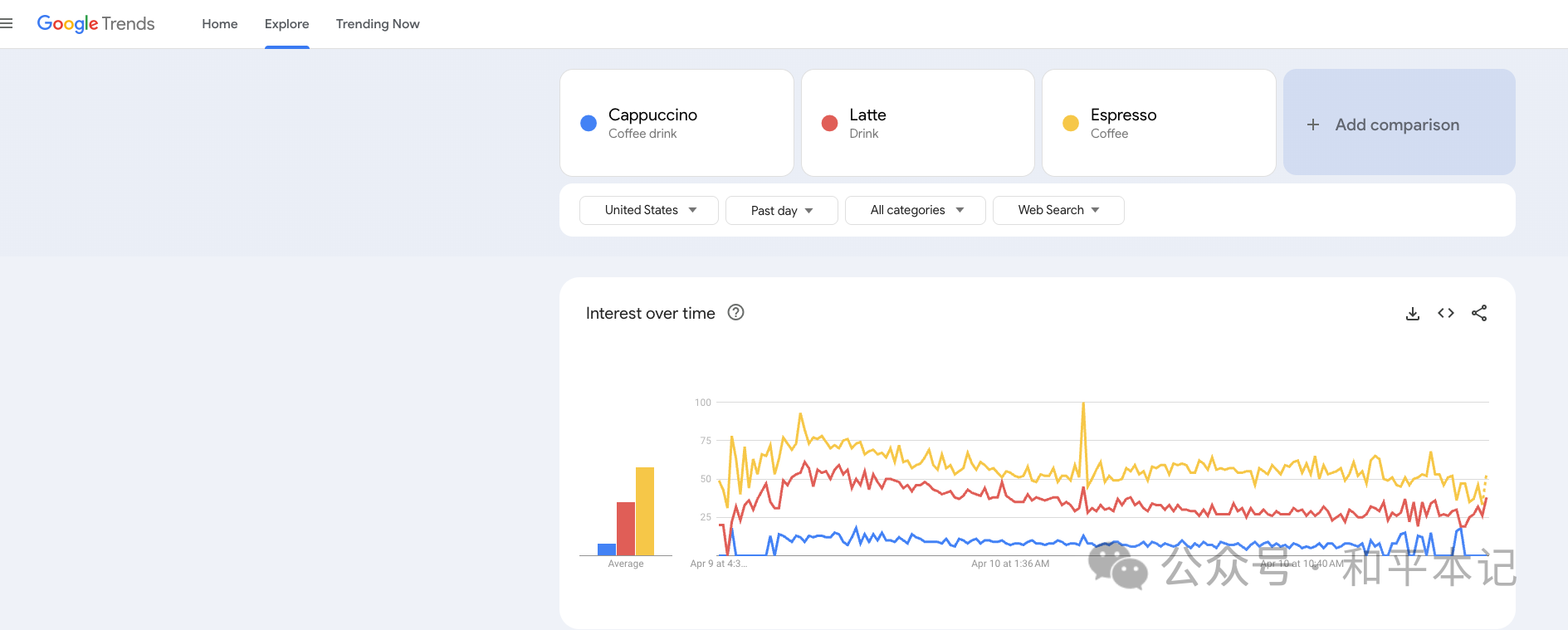Viewport: 1568px width, 630px height.
Task: Edit the Espresso search term
Action: tap(1159, 123)
